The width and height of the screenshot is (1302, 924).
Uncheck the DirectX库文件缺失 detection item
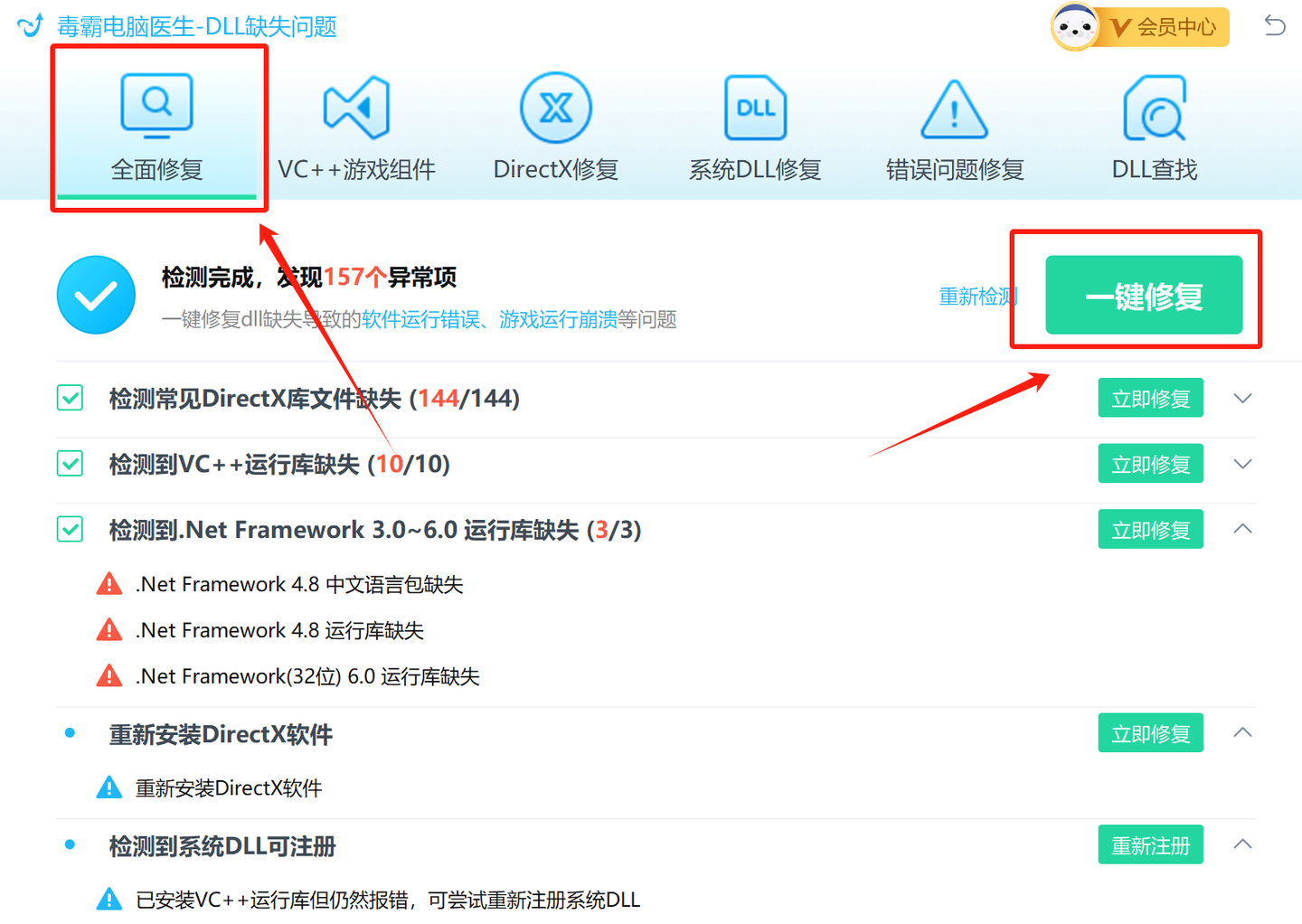pyautogui.click(x=70, y=398)
